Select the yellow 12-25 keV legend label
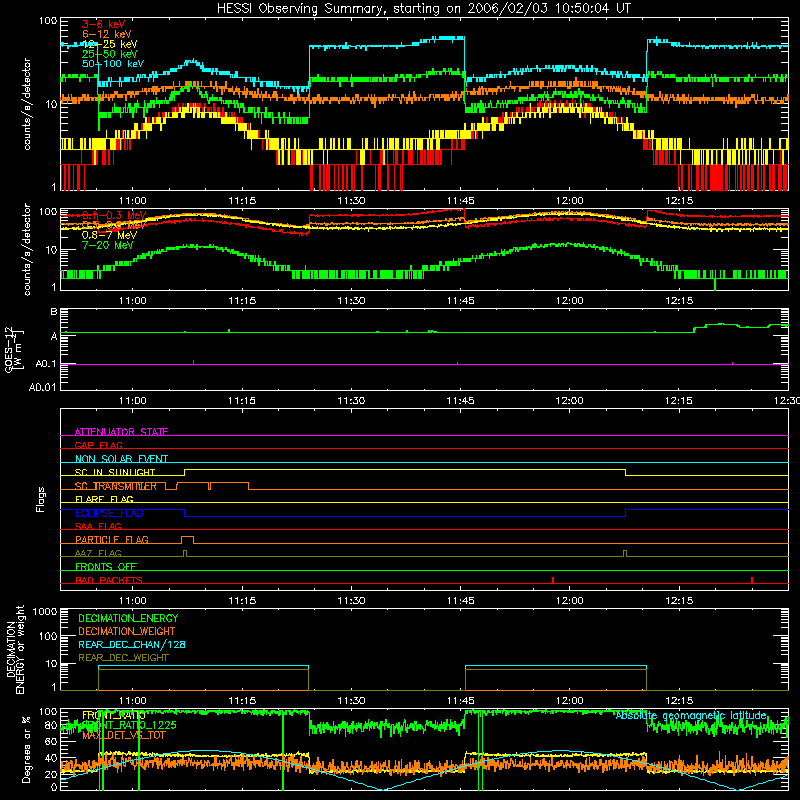Screen dimensions: 800x800 click(110, 44)
